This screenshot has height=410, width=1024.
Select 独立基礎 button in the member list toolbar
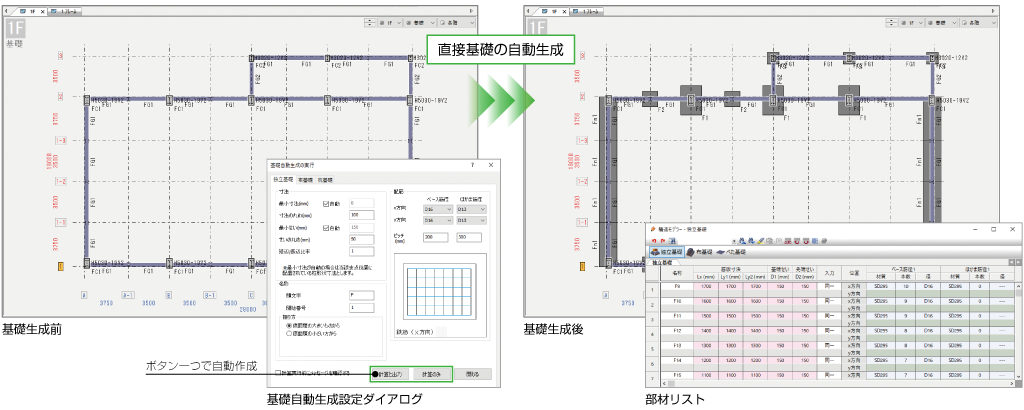point(667,252)
